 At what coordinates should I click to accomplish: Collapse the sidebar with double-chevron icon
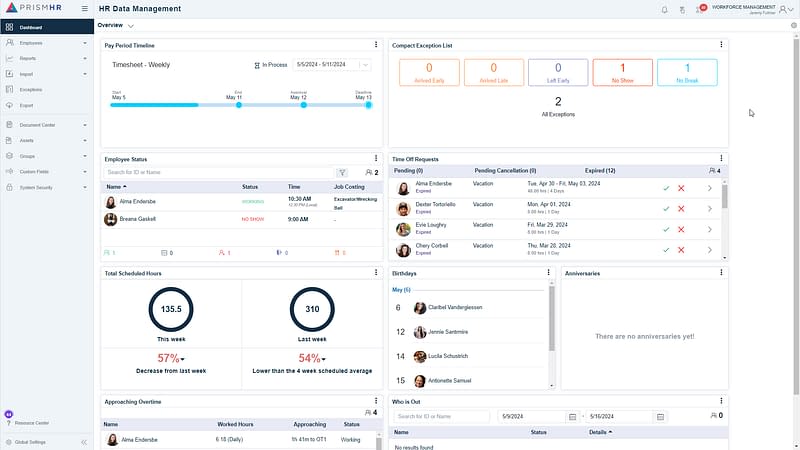84,441
